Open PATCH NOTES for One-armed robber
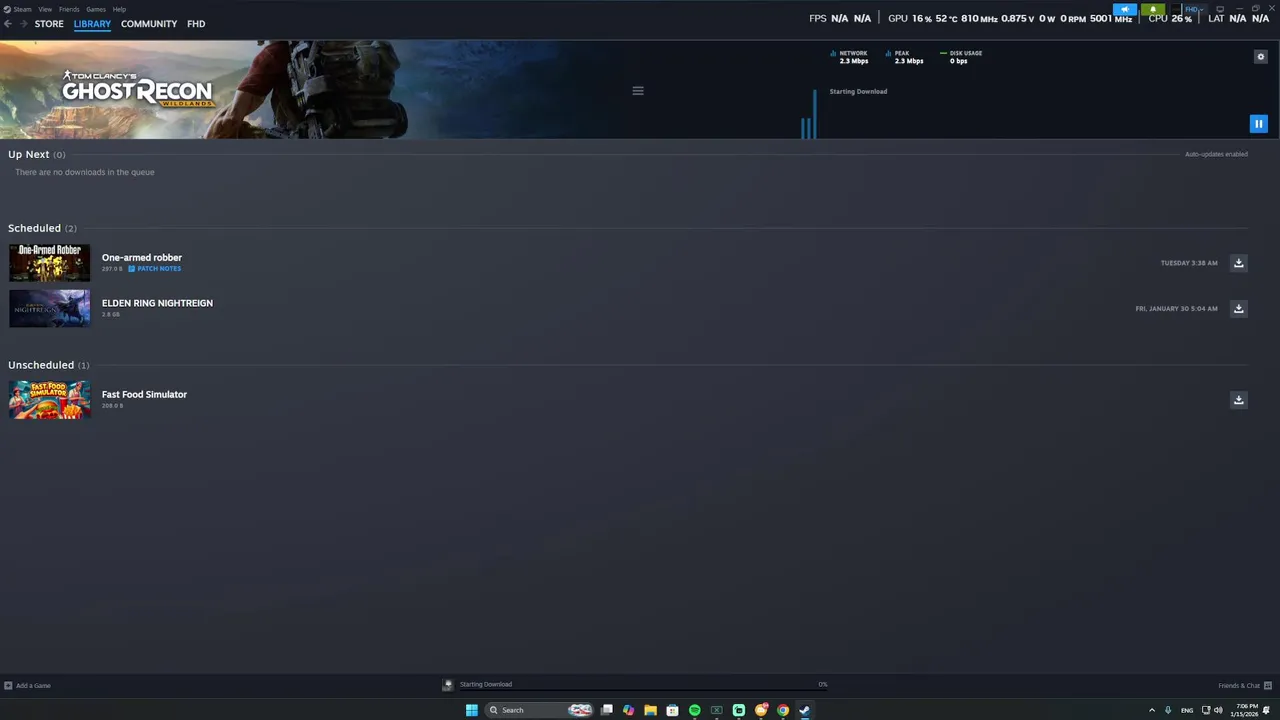The height and width of the screenshot is (720, 1280). tap(155, 269)
